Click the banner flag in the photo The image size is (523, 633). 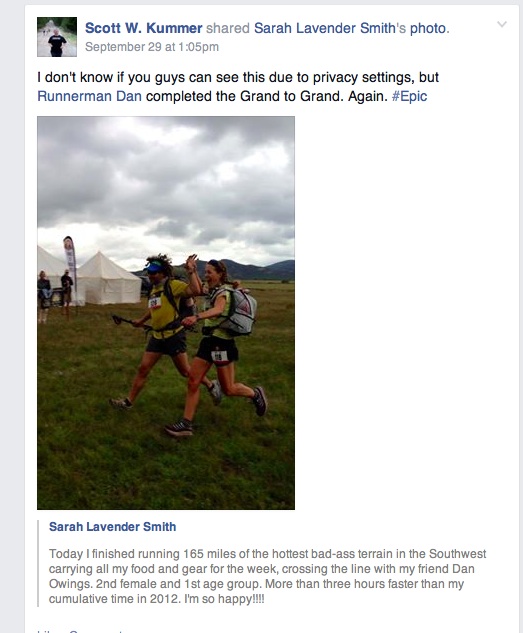70,262
